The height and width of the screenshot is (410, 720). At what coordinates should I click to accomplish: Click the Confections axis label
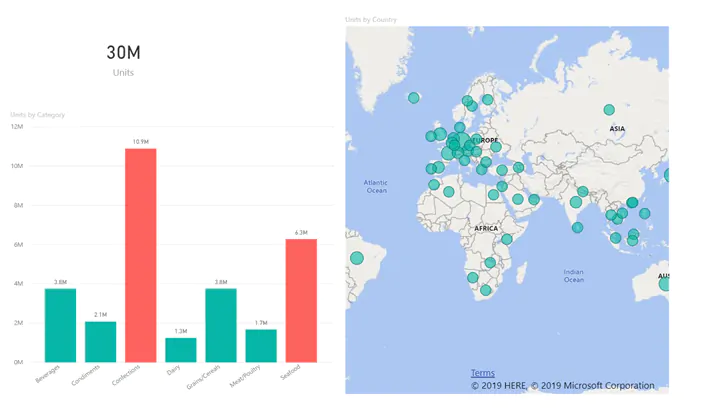tap(126, 376)
